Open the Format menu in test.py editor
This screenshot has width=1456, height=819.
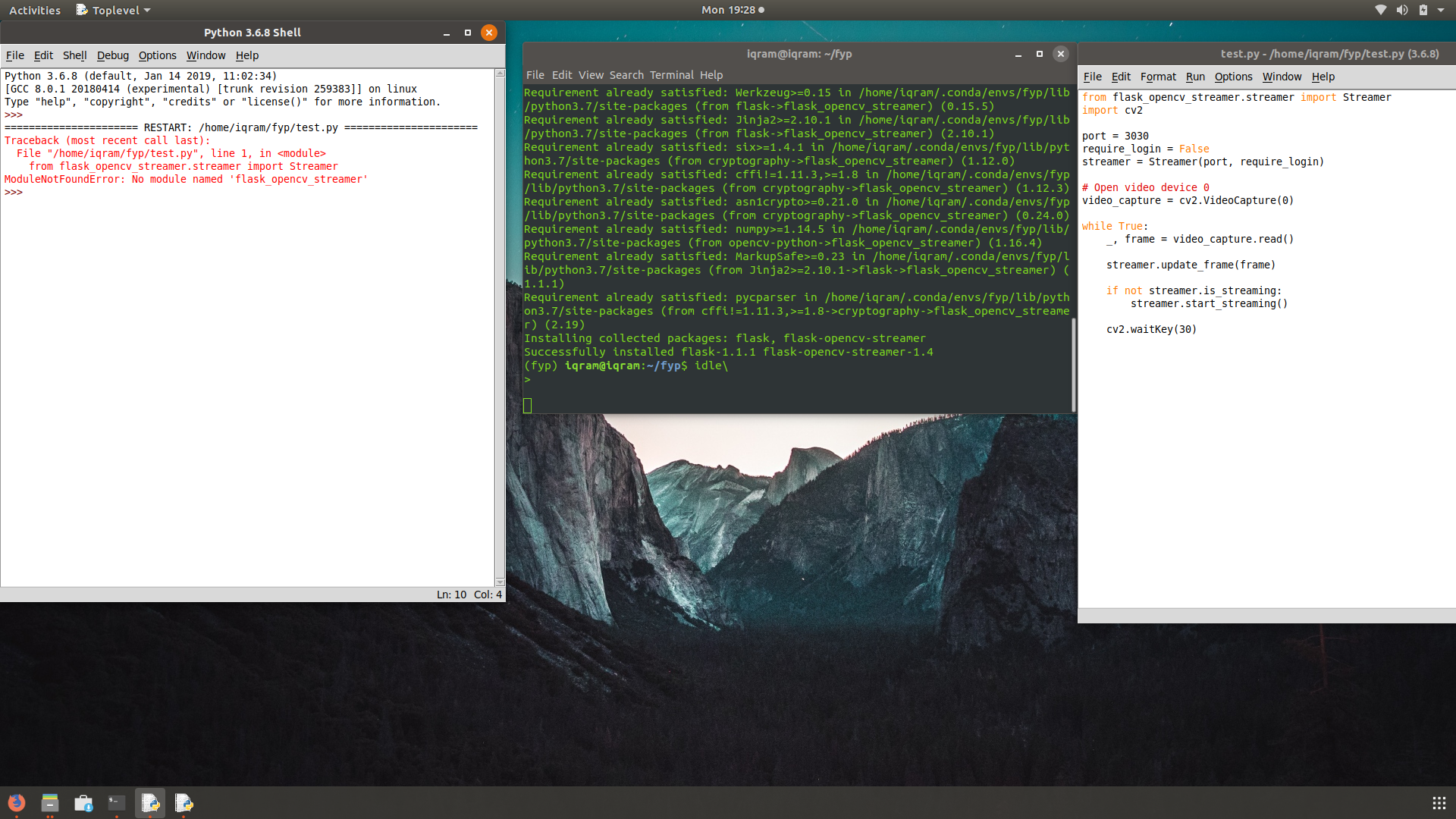1158,77
